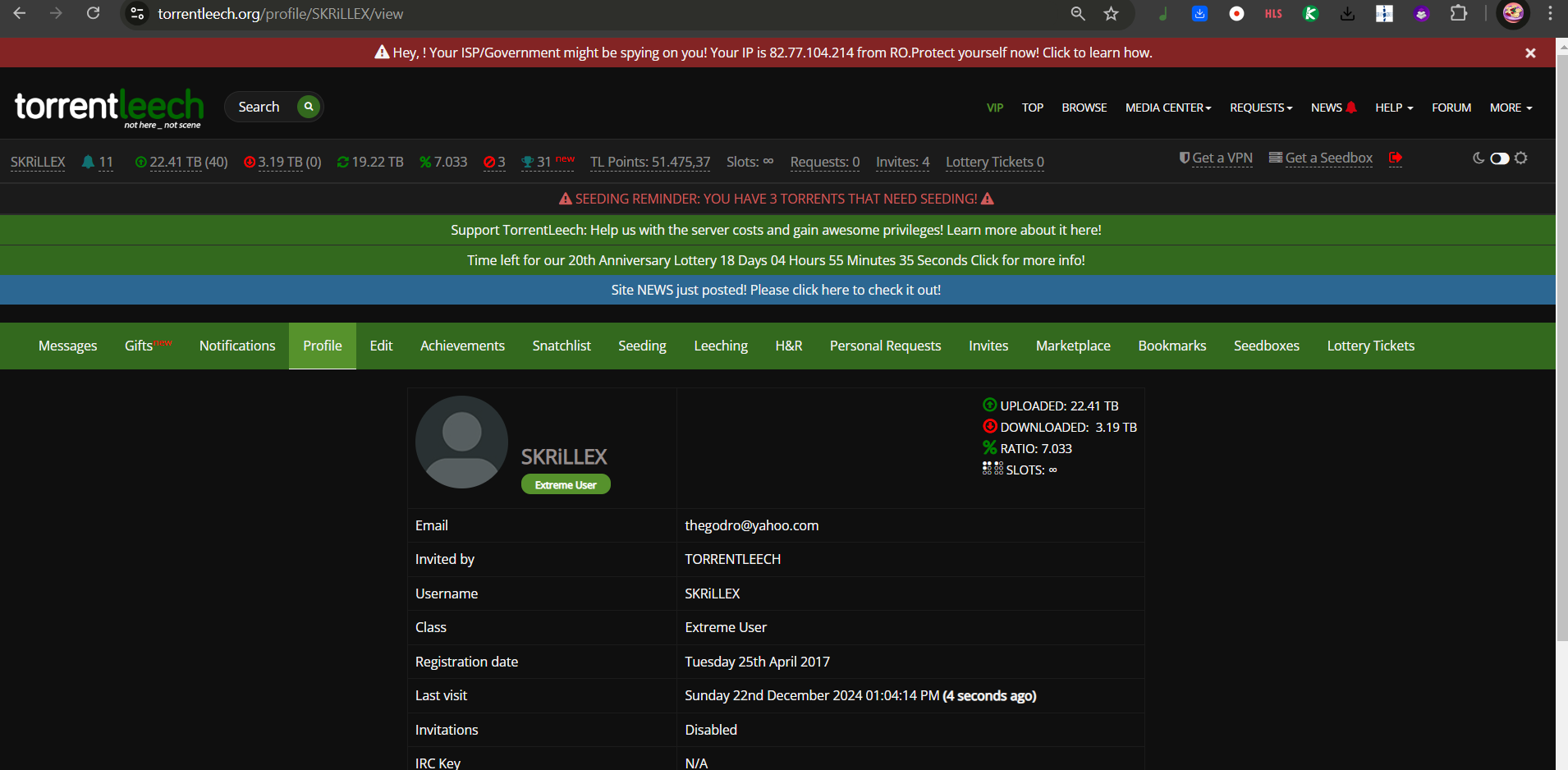Open the browser downloads arrow icon
Viewport: 1568px width, 770px height.
point(1347,14)
